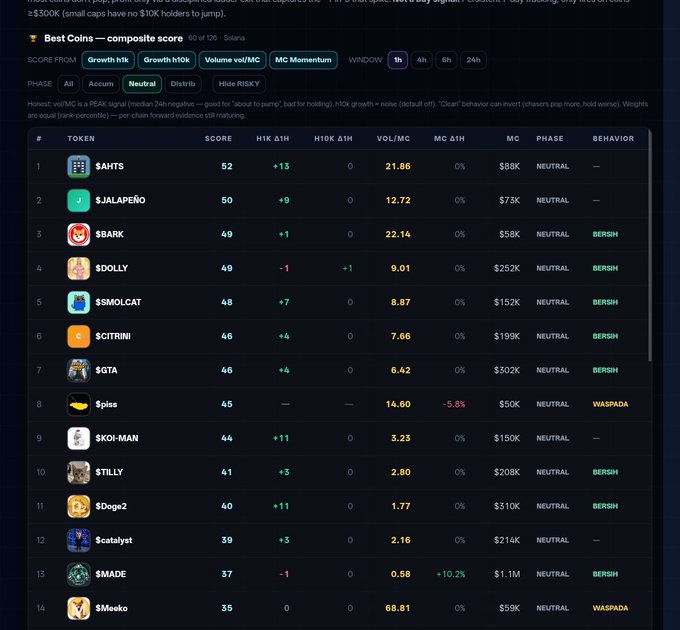Sort by the H10K Δ1H column header

pos(333,139)
